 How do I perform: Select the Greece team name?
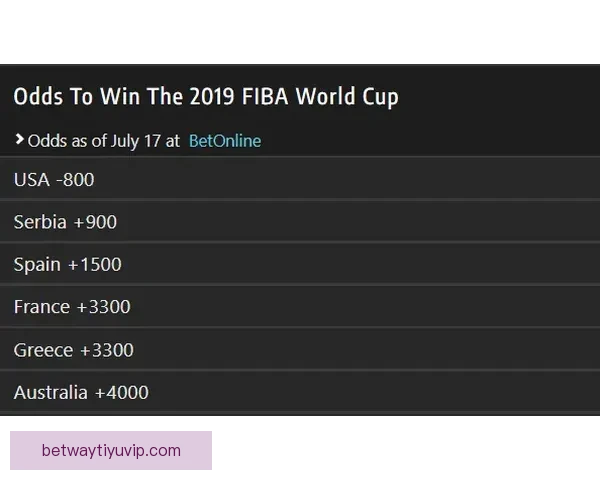click(x=43, y=350)
